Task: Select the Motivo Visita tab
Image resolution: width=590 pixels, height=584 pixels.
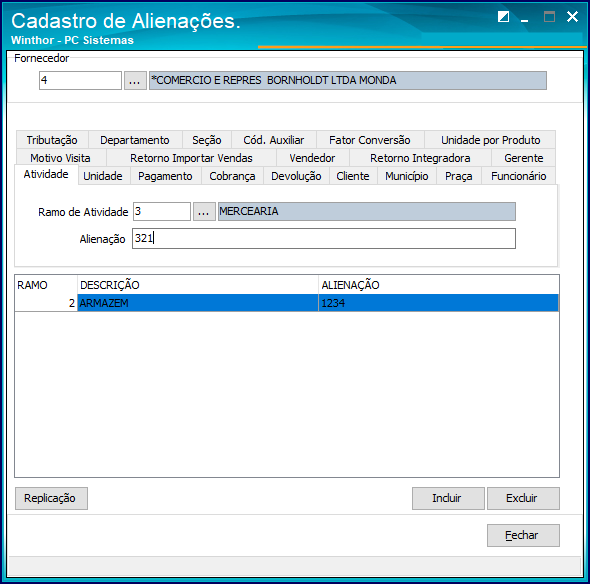Action: (60, 158)
